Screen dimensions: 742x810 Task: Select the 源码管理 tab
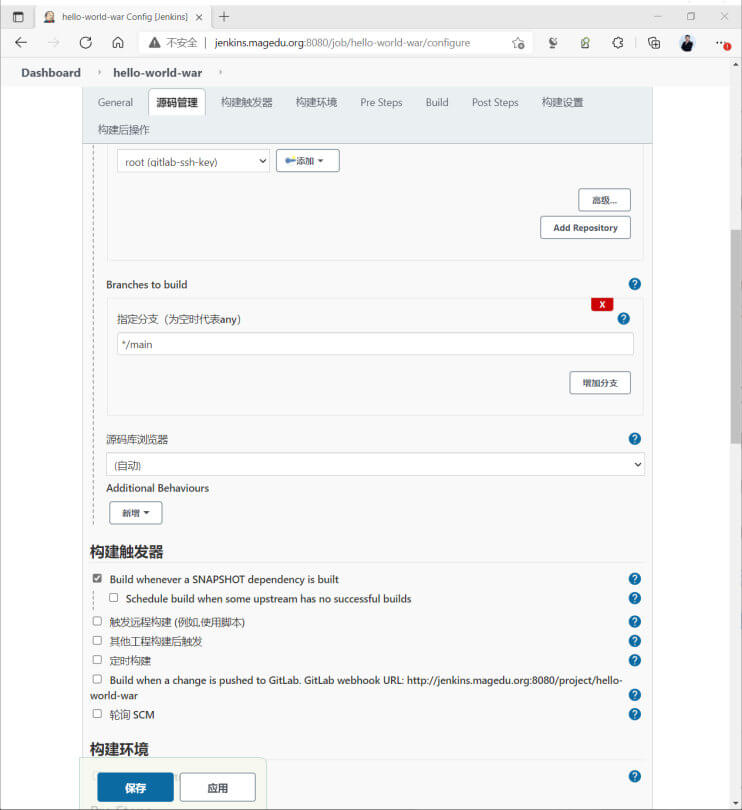coord(177,102)
